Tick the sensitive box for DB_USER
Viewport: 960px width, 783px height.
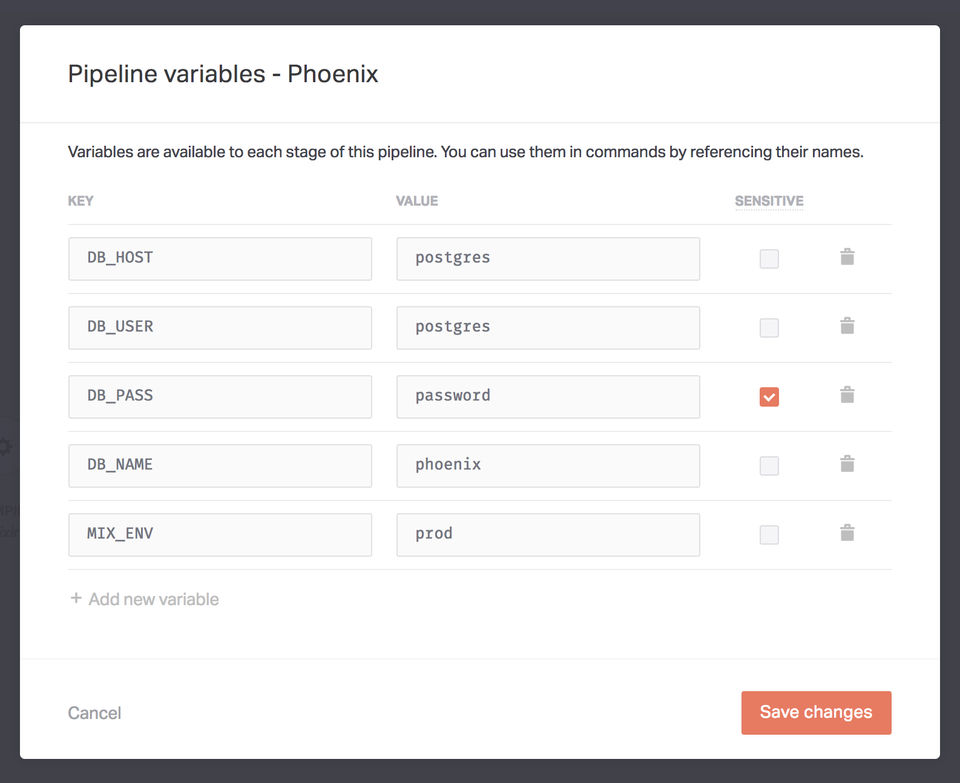[769, 328]
